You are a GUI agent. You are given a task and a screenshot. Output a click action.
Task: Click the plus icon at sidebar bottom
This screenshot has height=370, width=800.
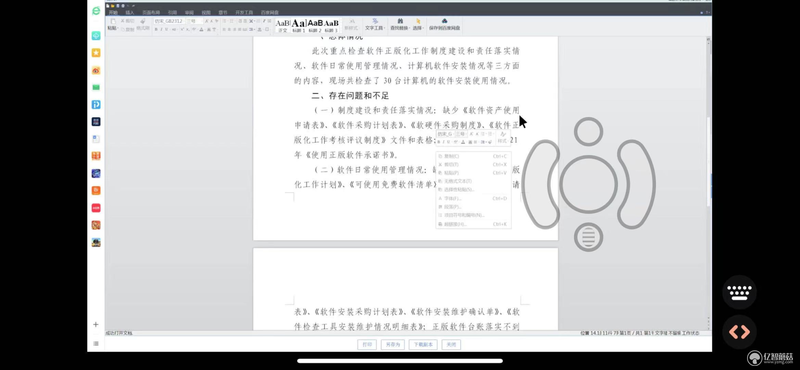tap(95, 325)
